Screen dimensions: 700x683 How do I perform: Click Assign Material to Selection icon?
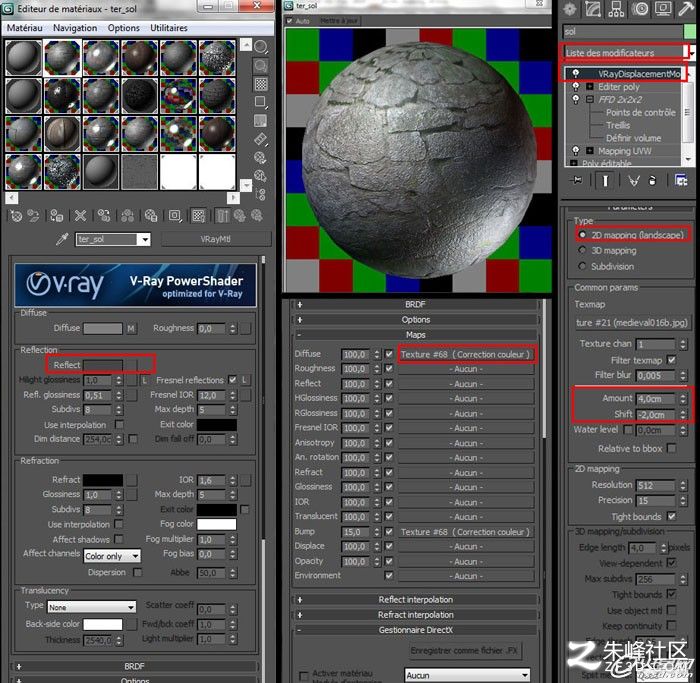tap(57, 216)
